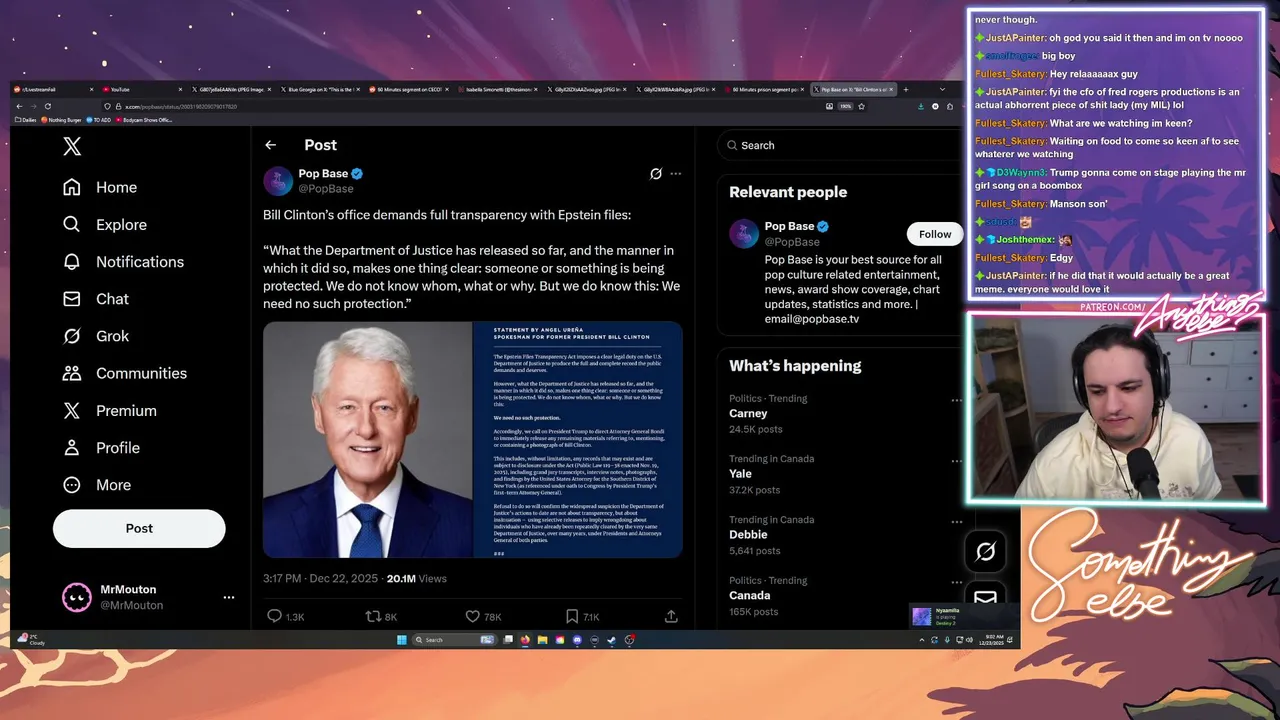The width and height of the screenshot is (1280, 720).
Task: Open Pop Base name on the post
Action: (x=323, y=173)
